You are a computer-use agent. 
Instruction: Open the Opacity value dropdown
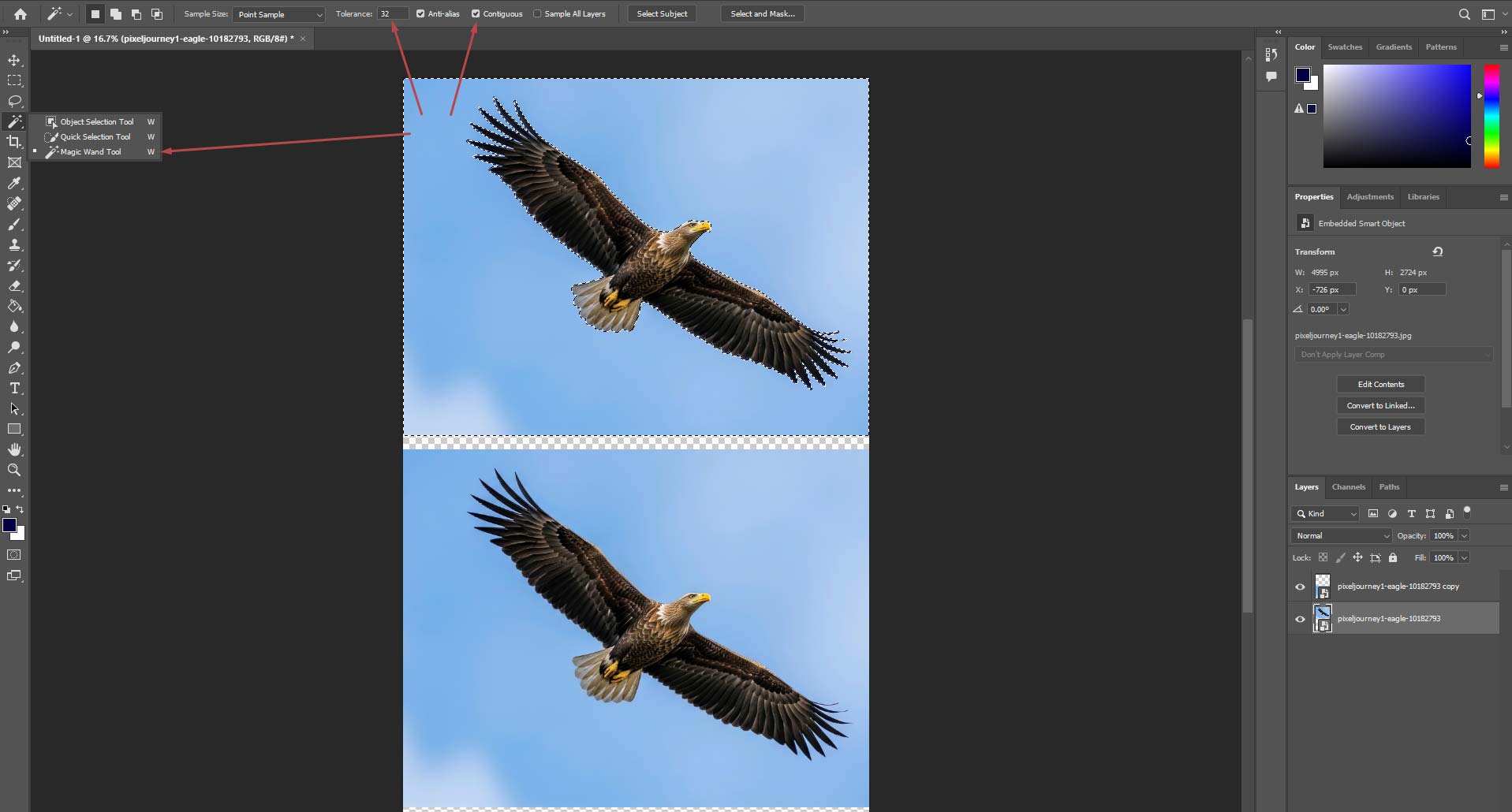coord(1463,535)
